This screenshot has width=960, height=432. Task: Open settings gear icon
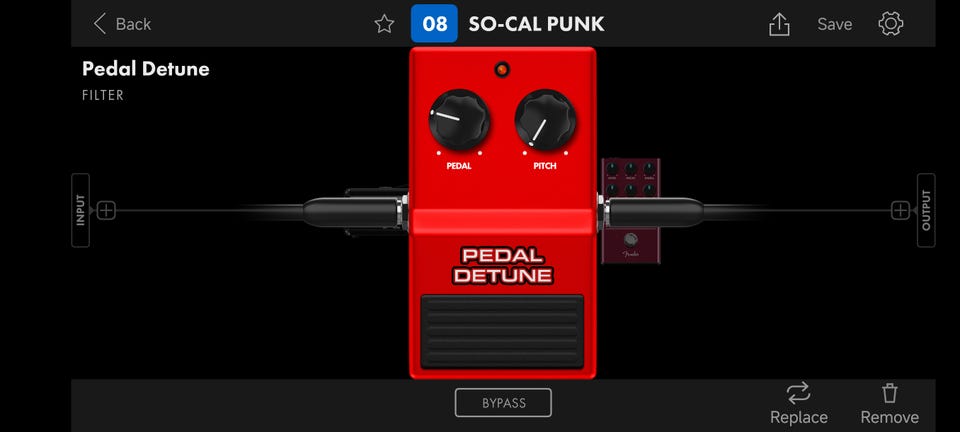pyautogui.click(x=890, y=24)
